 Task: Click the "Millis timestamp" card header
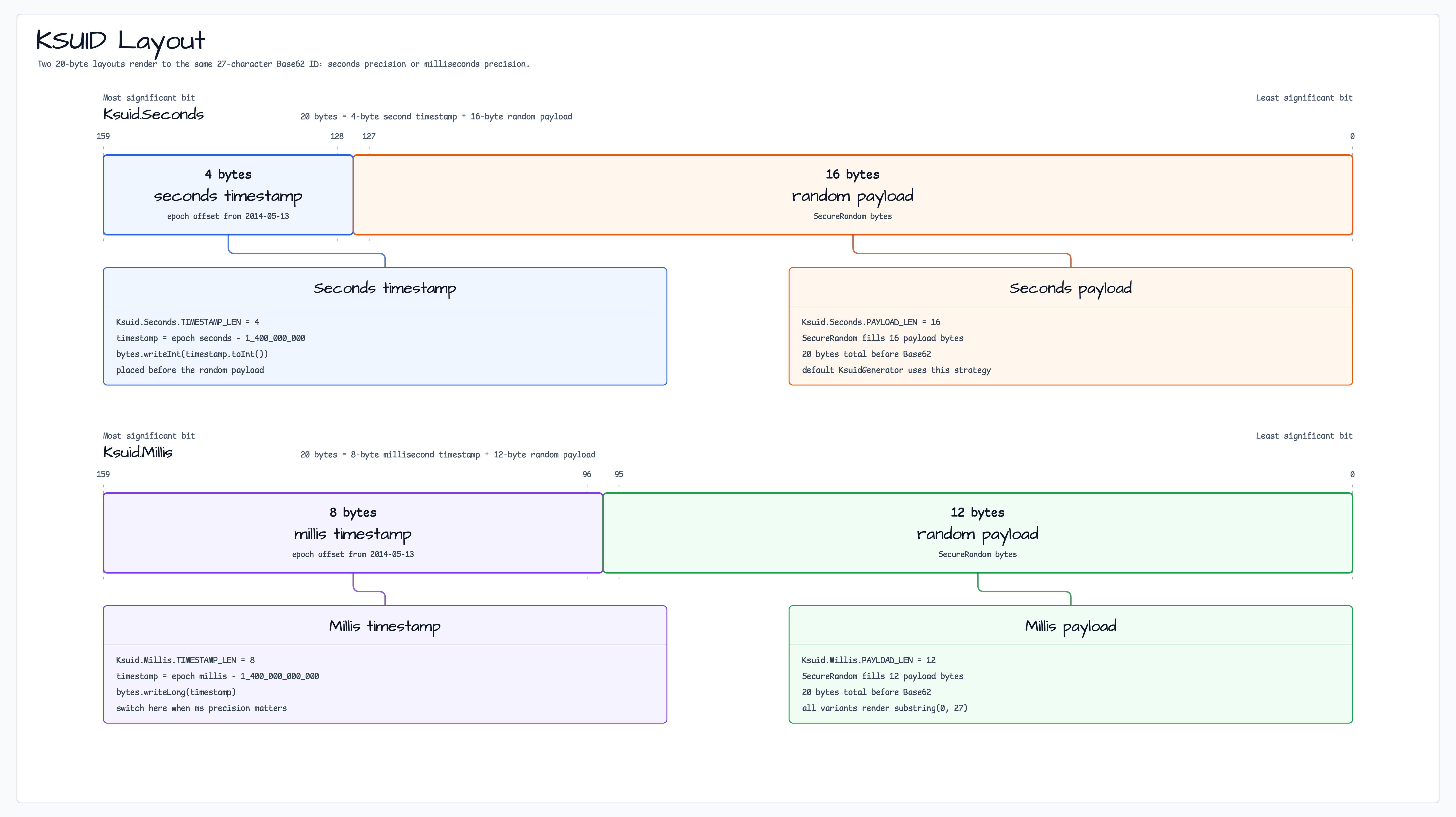385,625
